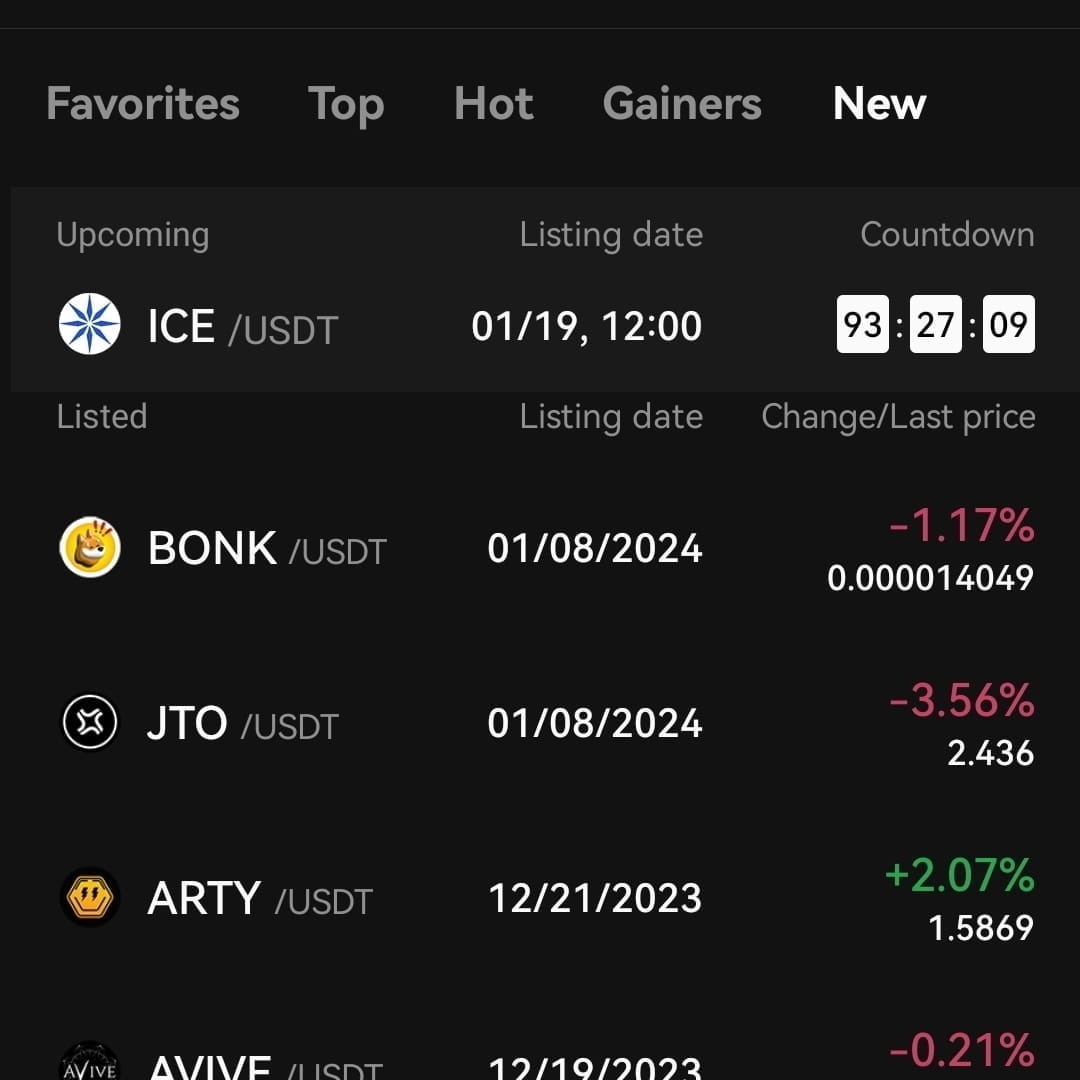Select the BONK dog mascot logo
This screenshot has height=1080, width=1080.
90,547
